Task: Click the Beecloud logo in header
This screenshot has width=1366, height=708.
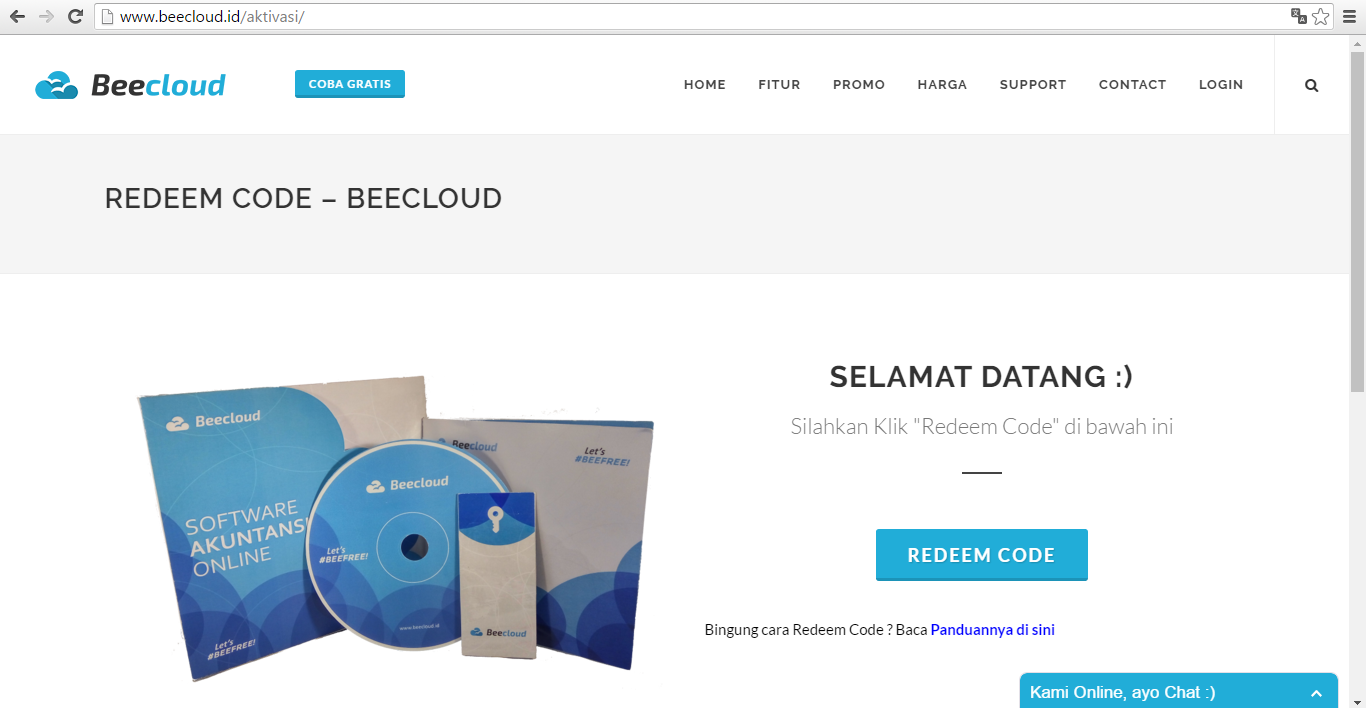Action: click(x=130, y=85)
